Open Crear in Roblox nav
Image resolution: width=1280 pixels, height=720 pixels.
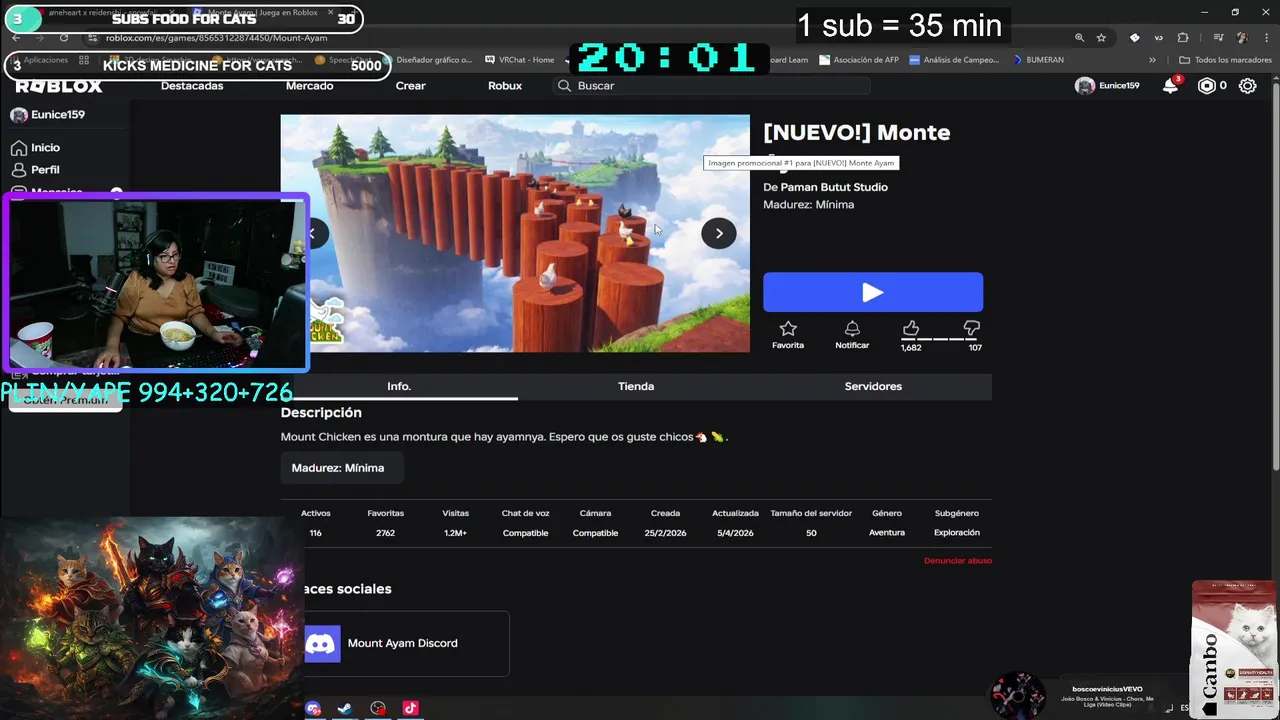410,86
